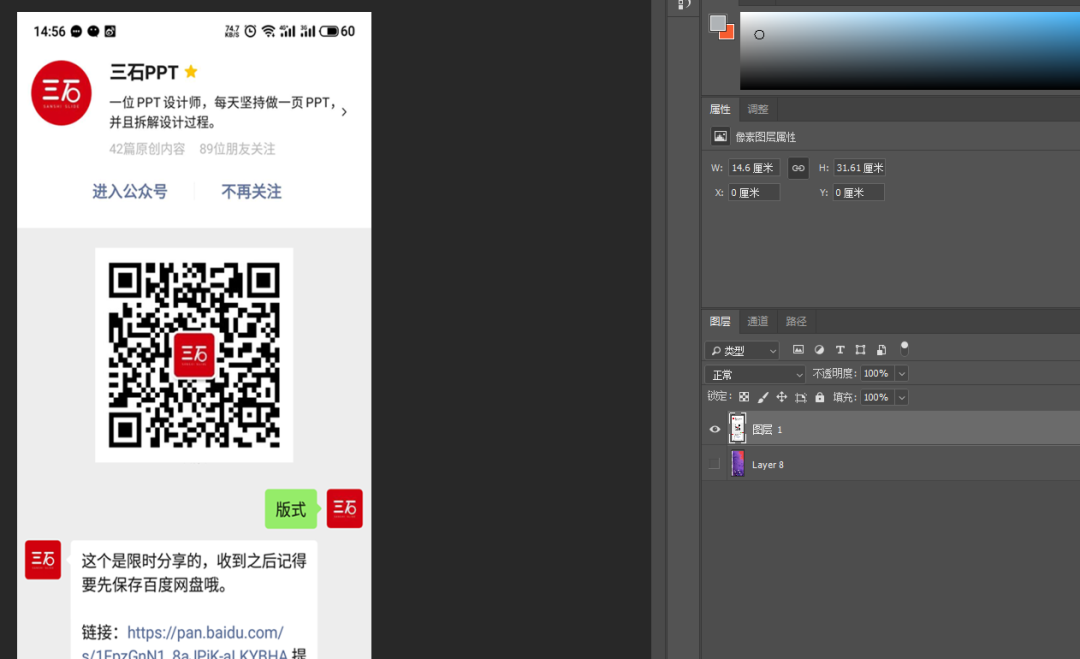The width and height of the screenshot is (1080, 659).
Task: Click the W width field 14.6 厘米
Action: click(754, 168)
